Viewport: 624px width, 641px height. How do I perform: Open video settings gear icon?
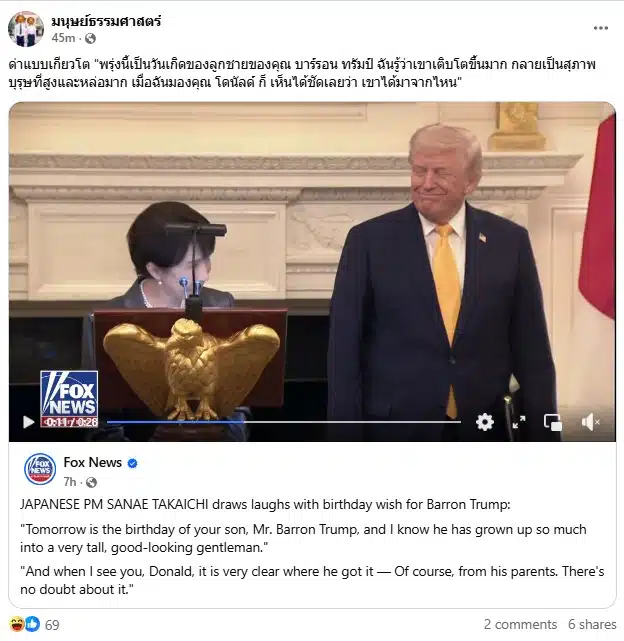pyautogui.click(x=485, y=422)
